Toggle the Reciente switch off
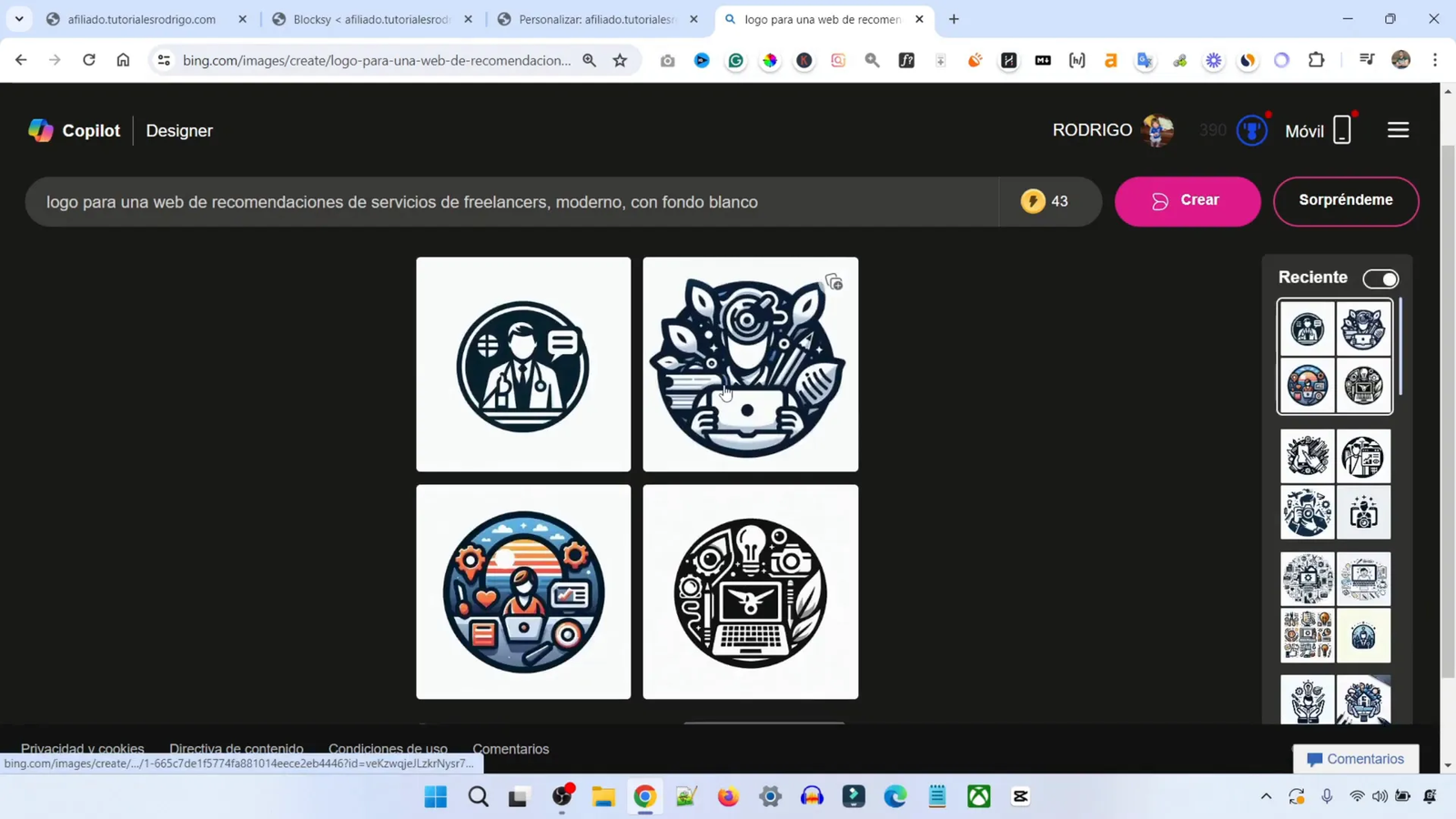Image resolution: width=1456 pixels, height=819 pixels. pos(1381,278)
